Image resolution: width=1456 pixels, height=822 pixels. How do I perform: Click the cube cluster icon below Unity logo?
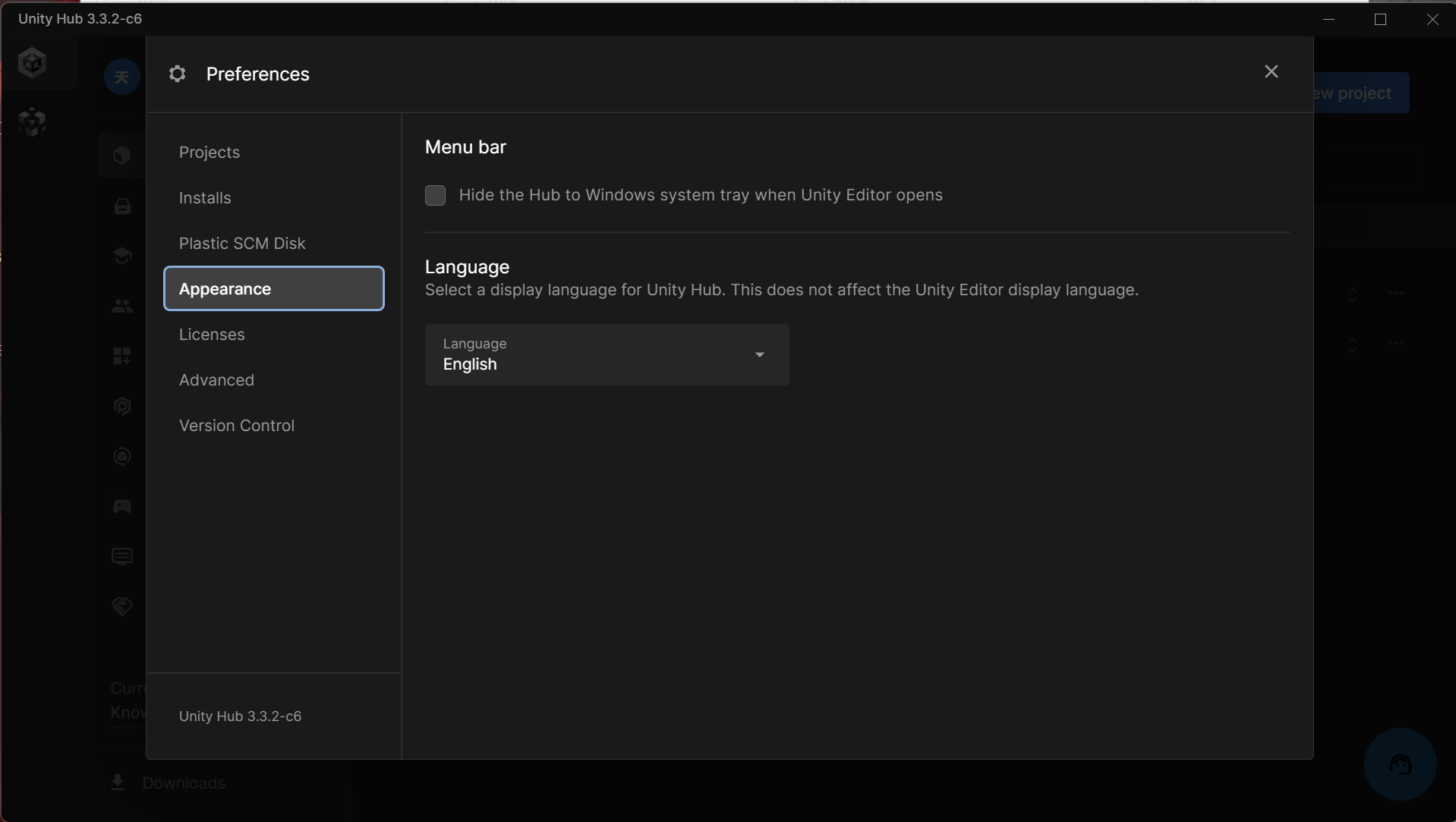coord(32,121)
